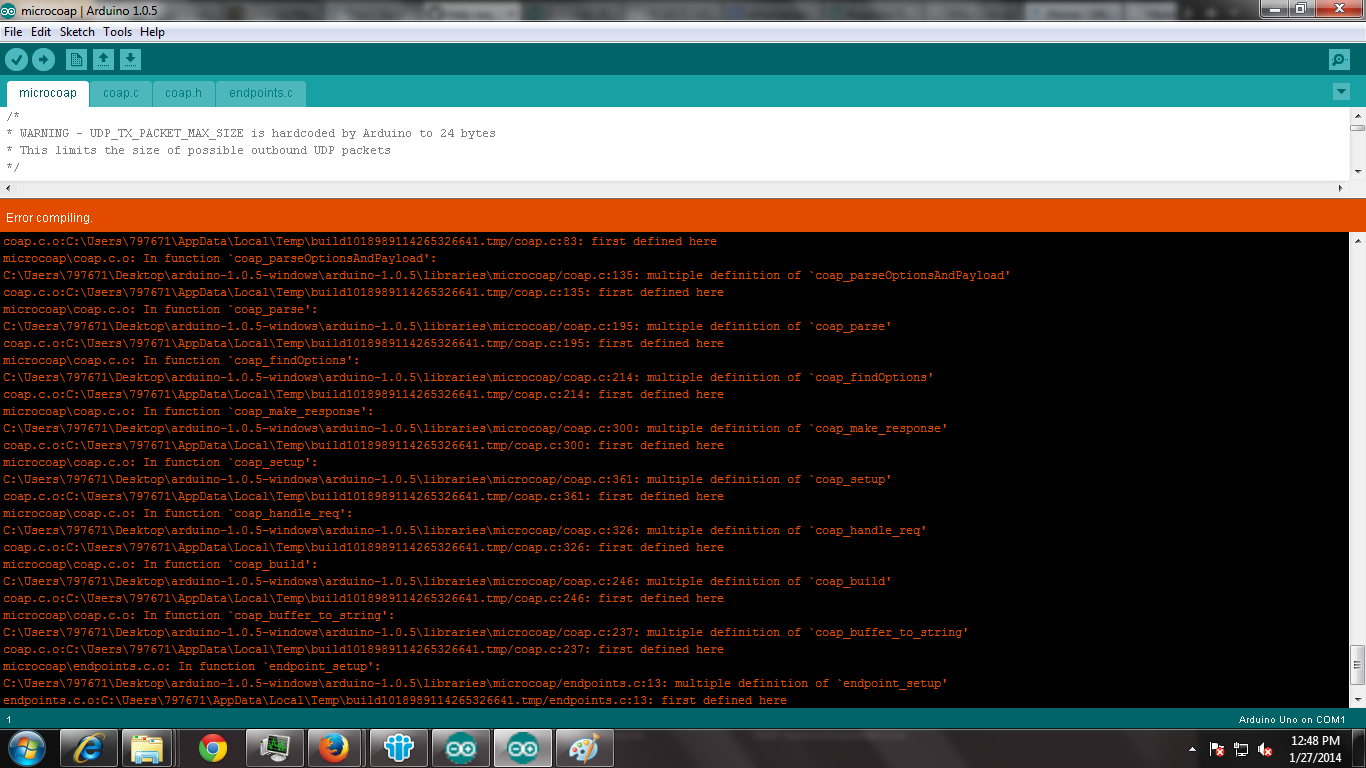Open the blue people icon taskbar app
1366x768 pixels.
399,748
